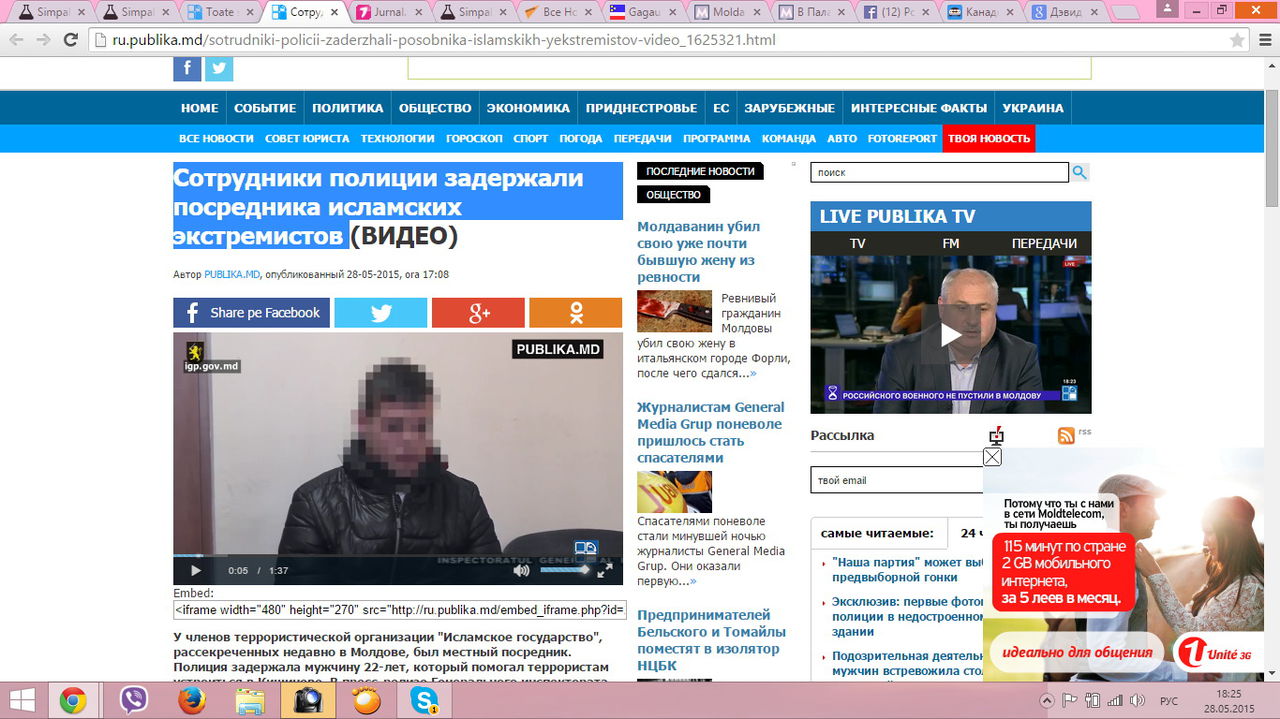The height and width of the screenshot is (719, 1280).
Task: Open Skype from the taskbar
Action: click(423, 701)
